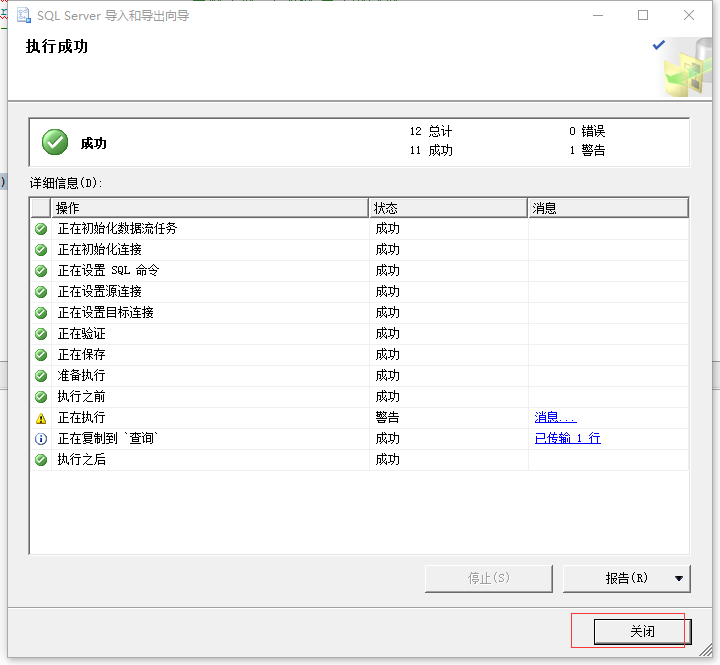The image size is (720, 665).
Task: Click the 操作 column header
Action: point(209,208)
